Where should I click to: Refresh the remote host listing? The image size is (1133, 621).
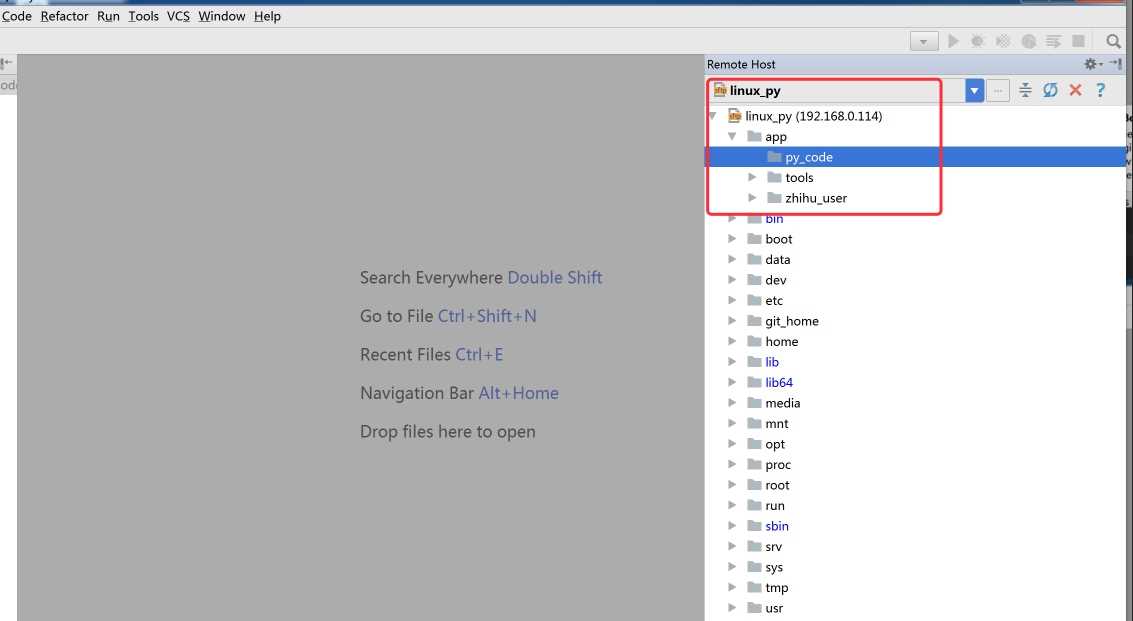1050,90
